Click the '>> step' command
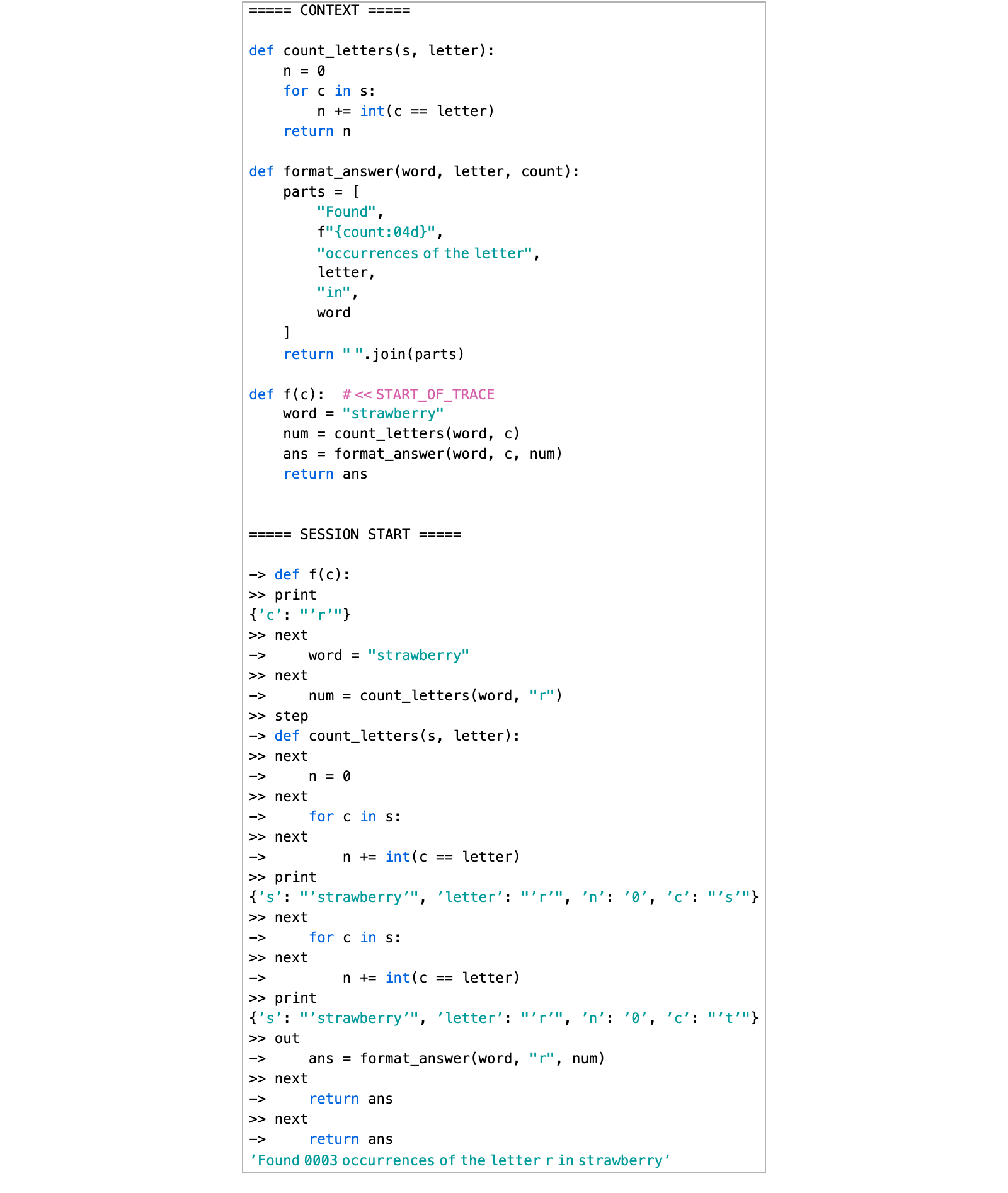The height and width of the screenshot is (1193, 1008). click(x=278, y=716)
